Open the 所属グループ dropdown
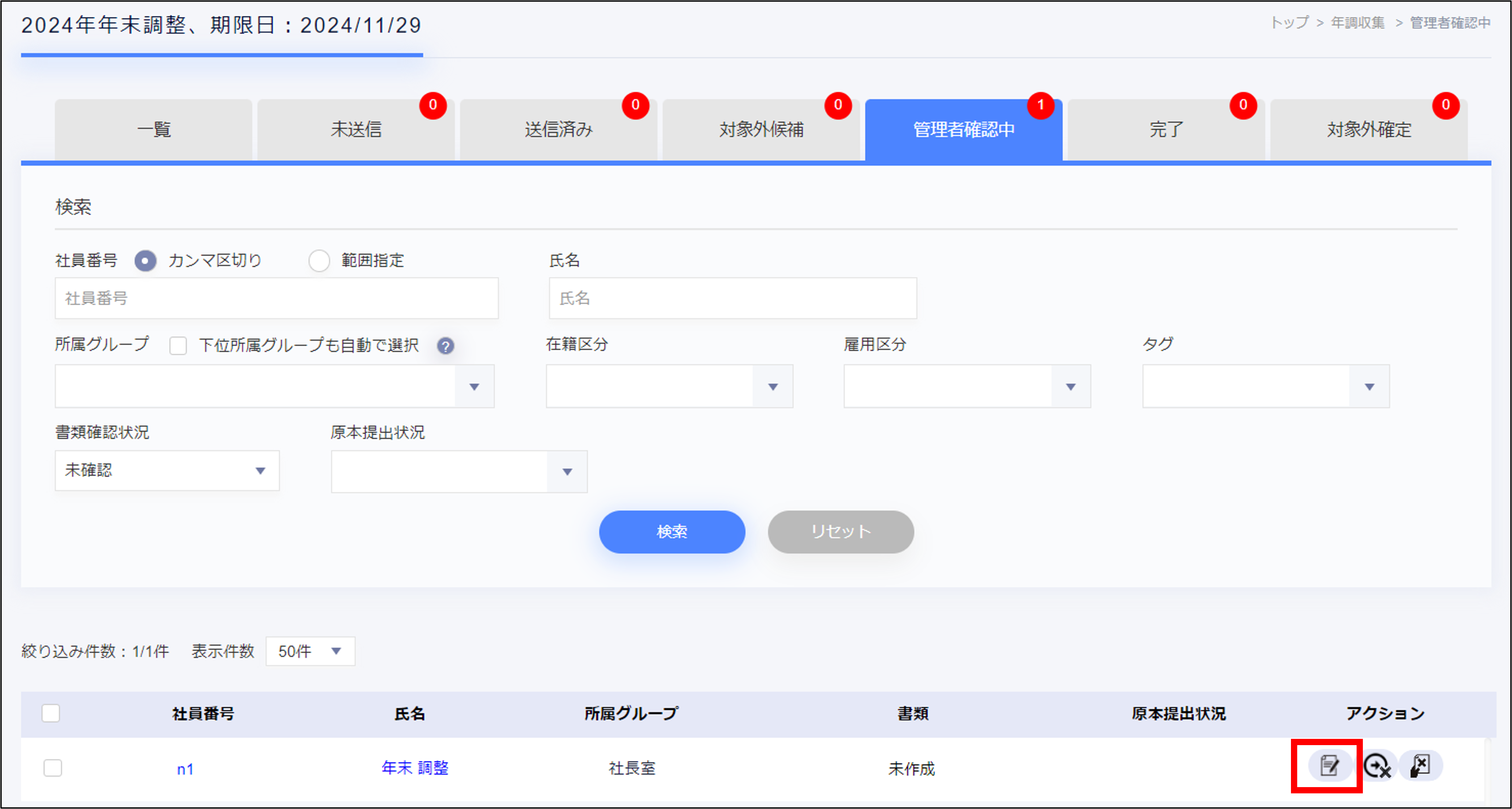1512x809 pixels. (x=274, y=386)
